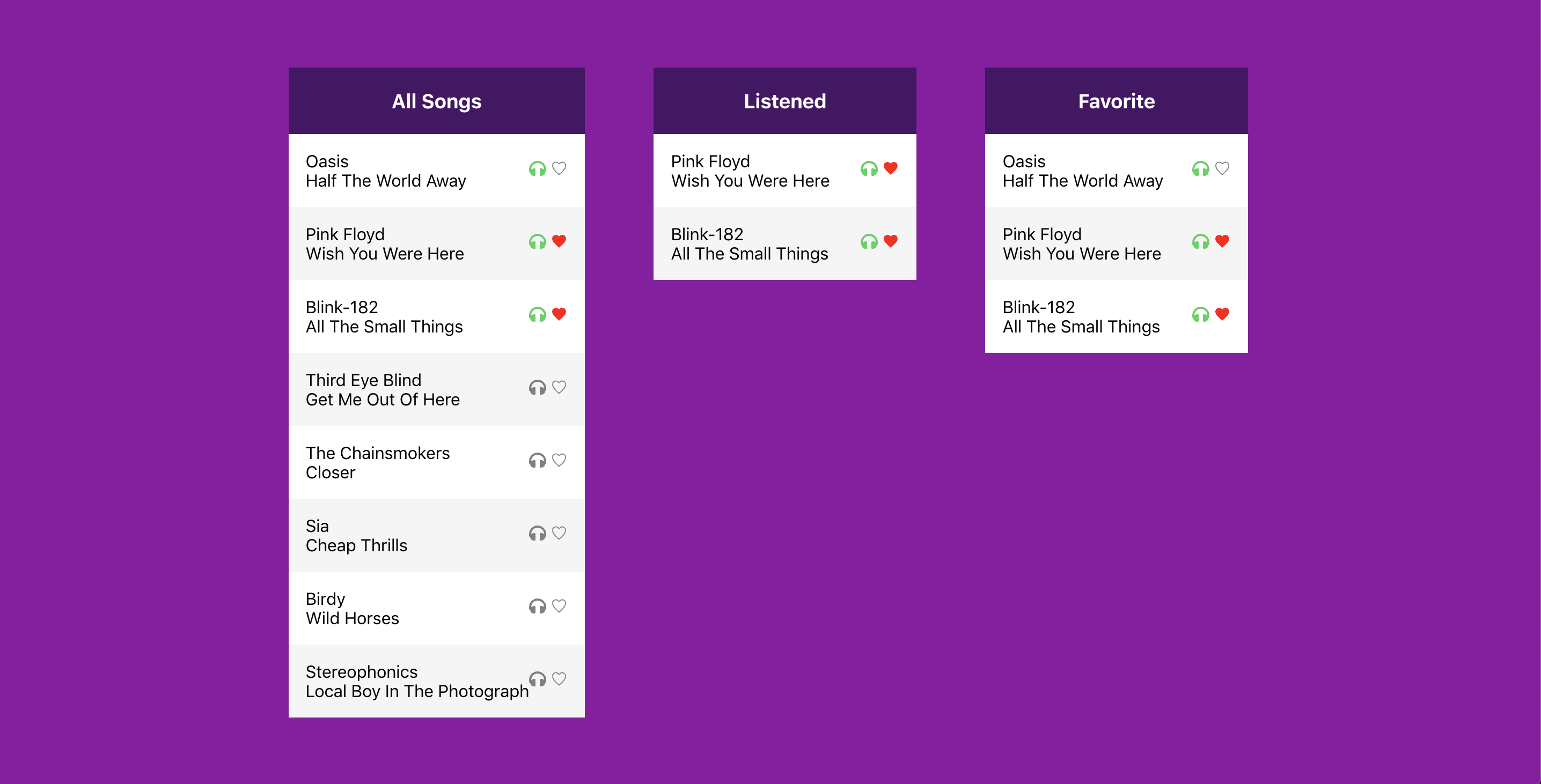The height and width of the screenshot is (784, 1541).
Task: Select the Listened column header
Action: point(784,101)
